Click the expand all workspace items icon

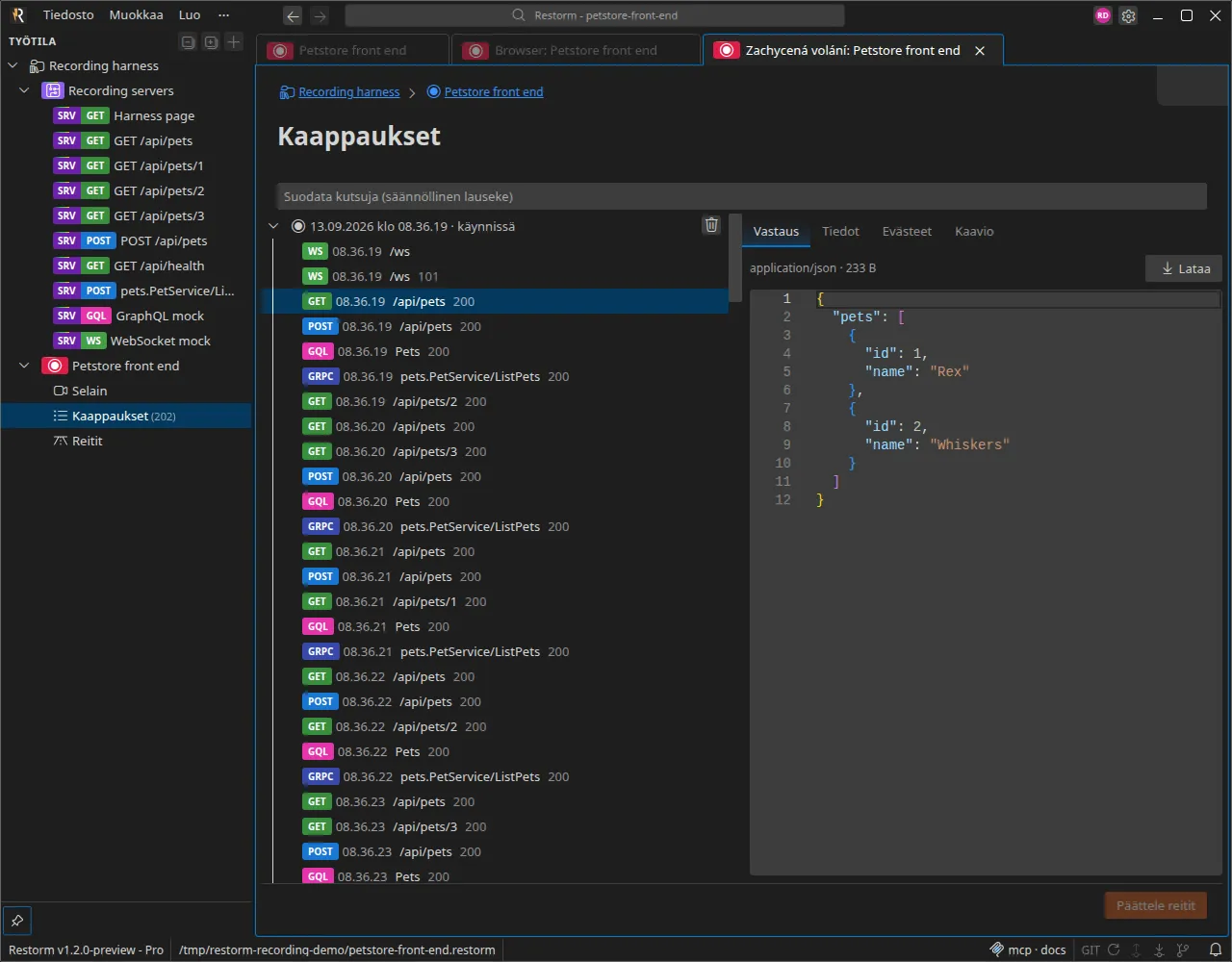[211, 41]
